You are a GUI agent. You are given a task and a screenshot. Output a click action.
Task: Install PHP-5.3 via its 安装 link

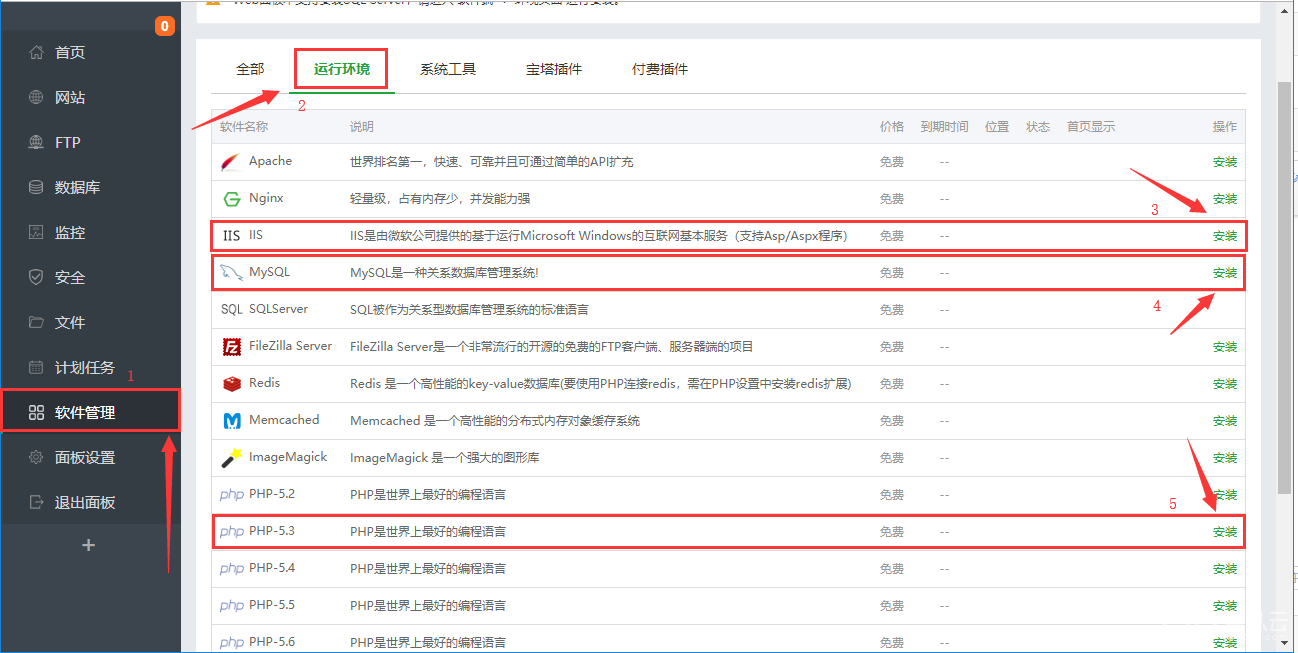1225,532
